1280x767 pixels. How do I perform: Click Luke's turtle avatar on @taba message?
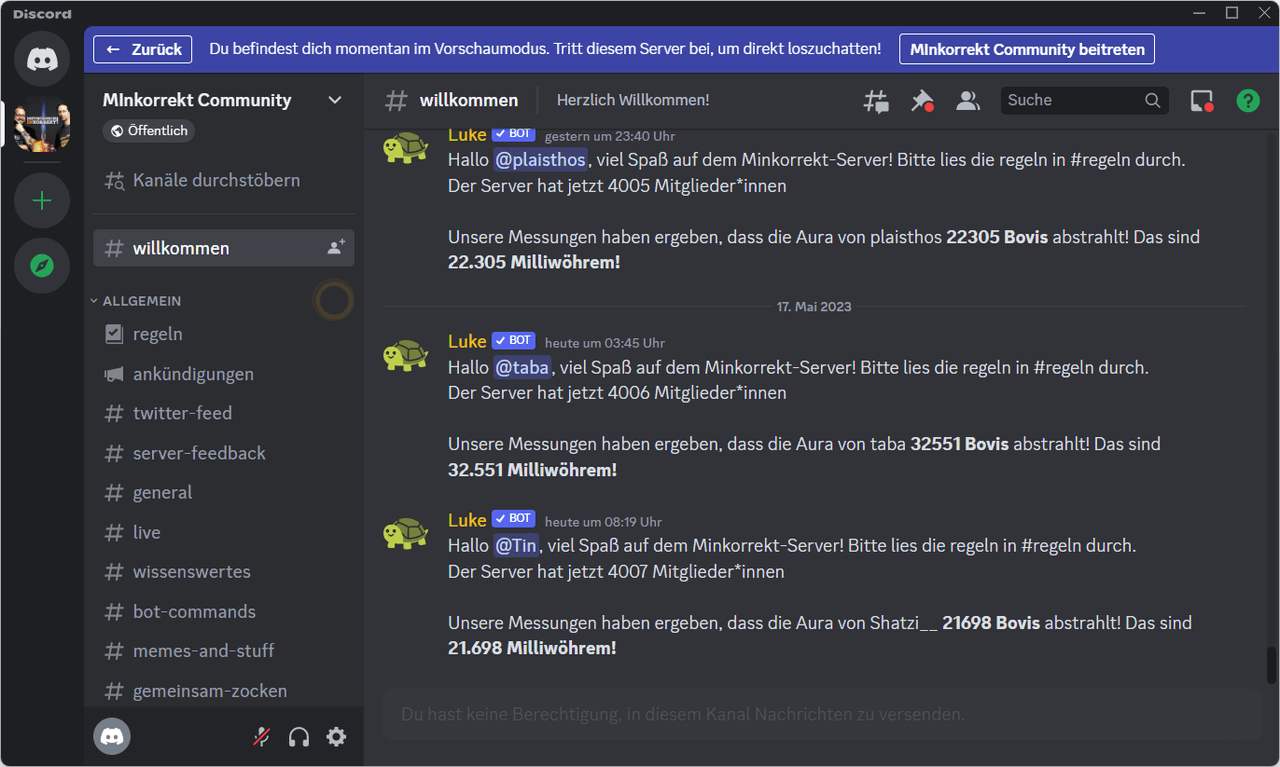(x=406, y=354)
